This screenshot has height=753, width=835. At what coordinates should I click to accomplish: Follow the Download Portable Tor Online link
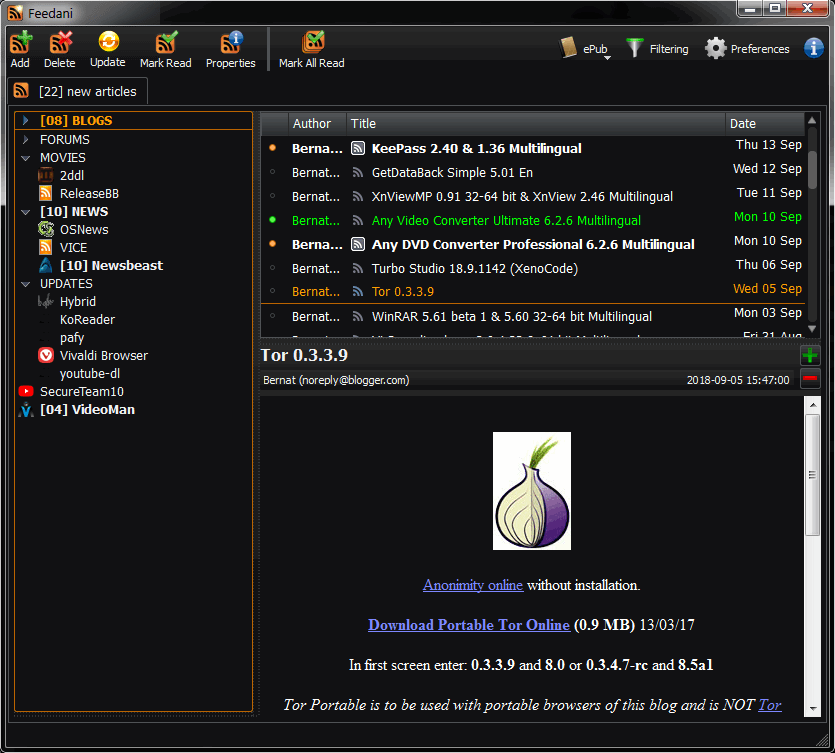point(469,625)
